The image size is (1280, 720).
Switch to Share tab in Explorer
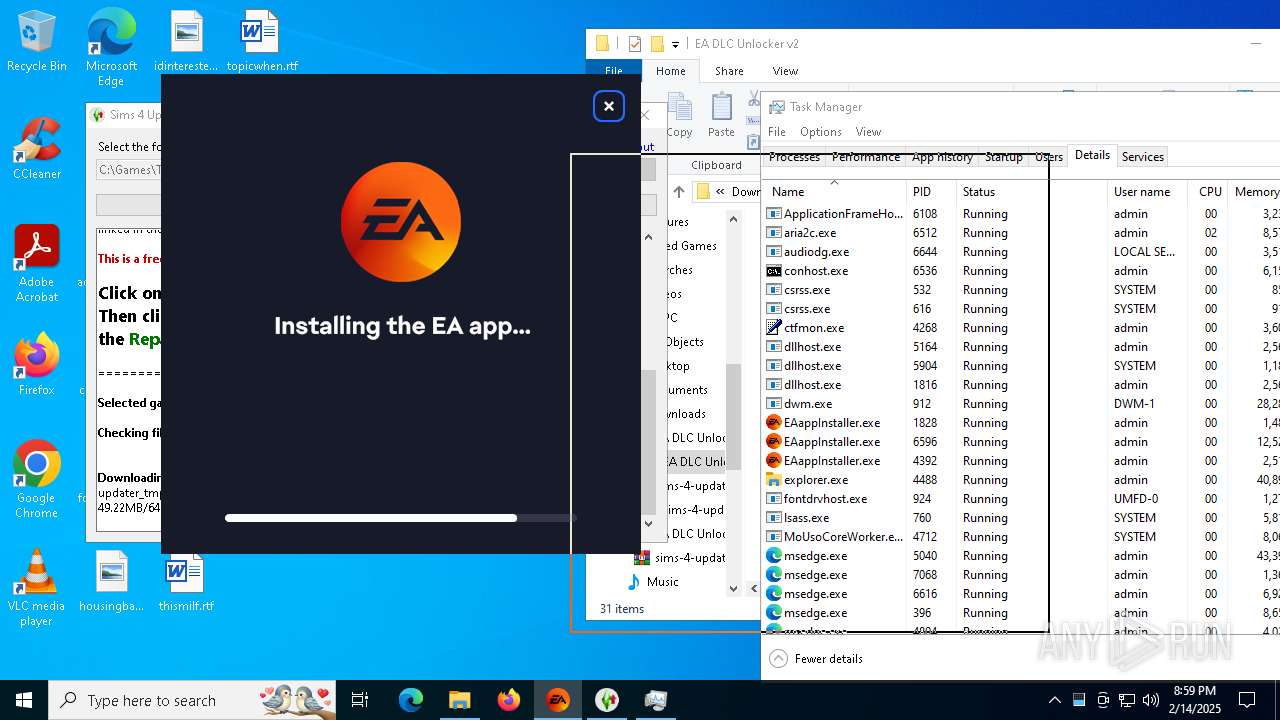tap(729, 71)
